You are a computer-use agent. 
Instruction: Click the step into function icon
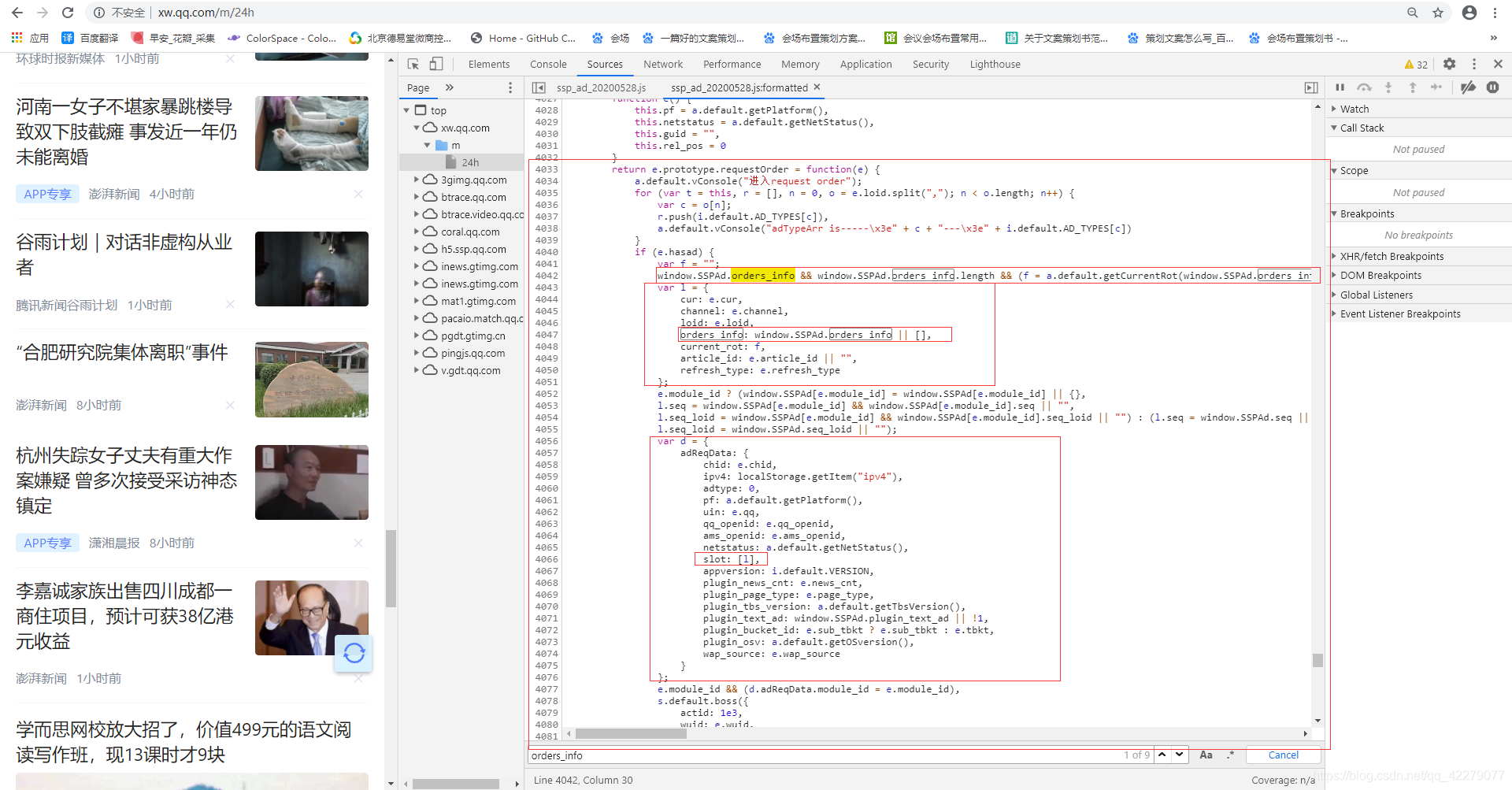pos(1388,87)
